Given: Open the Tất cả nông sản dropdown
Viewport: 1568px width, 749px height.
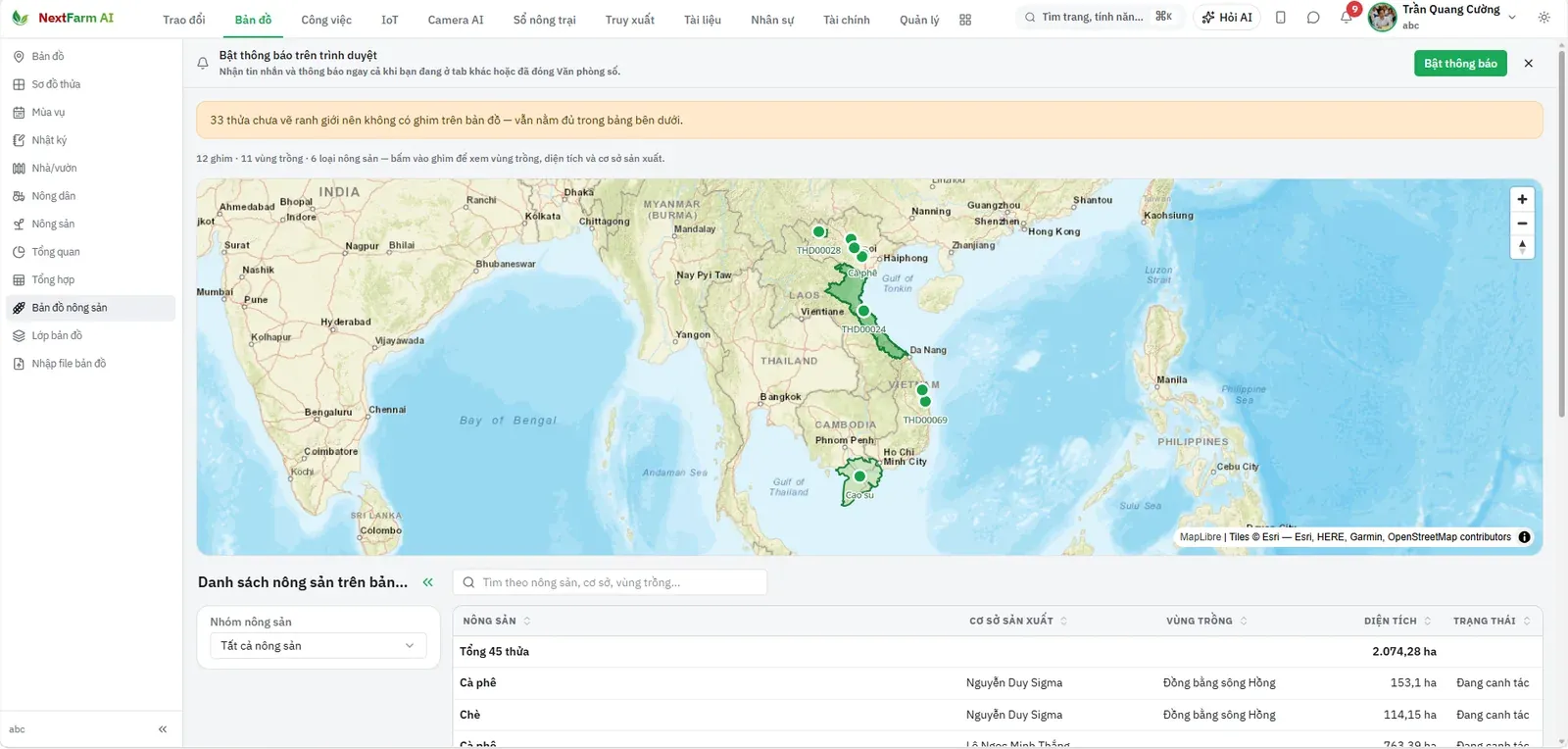Looking at the screenshot, I should click(x=318, y=646).
